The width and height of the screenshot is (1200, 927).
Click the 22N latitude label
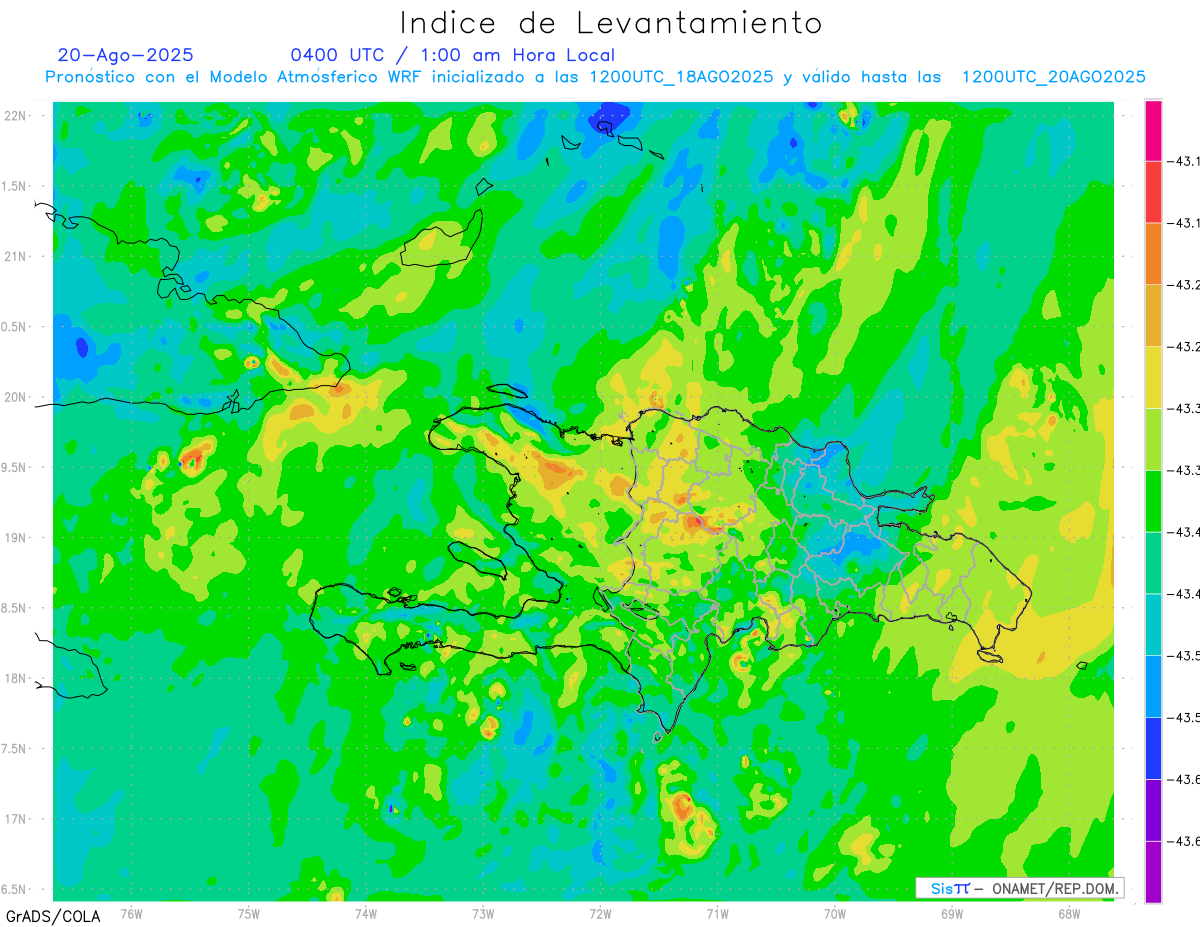click(16, 115)
